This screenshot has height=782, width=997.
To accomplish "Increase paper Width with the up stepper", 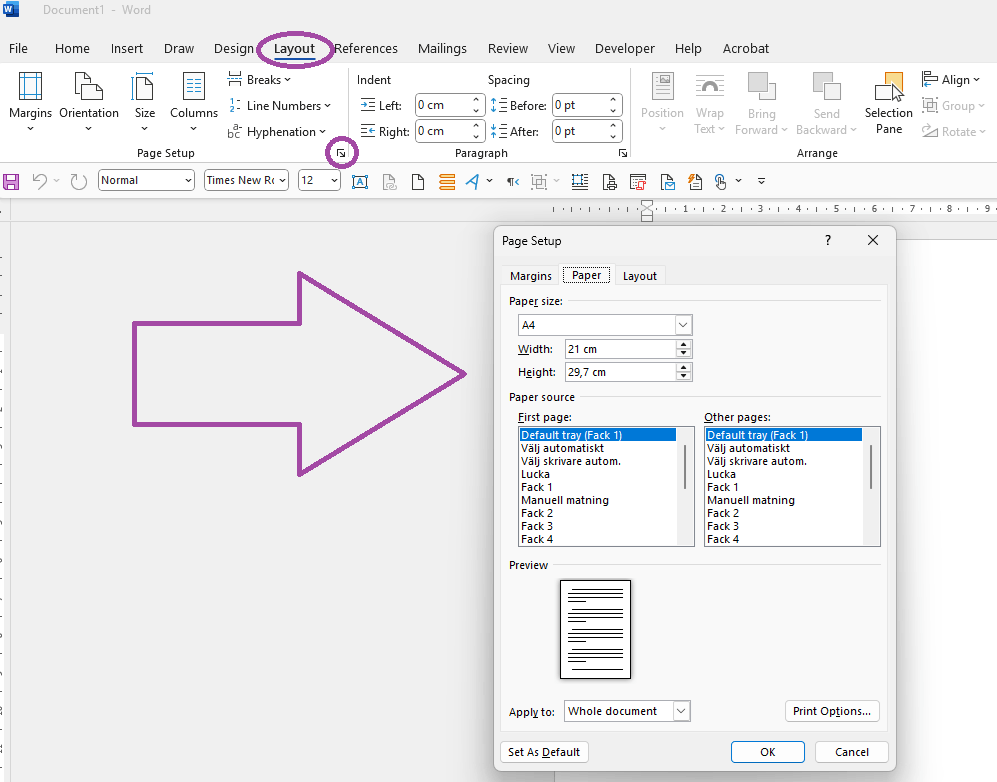I will [x=684, y=345].
